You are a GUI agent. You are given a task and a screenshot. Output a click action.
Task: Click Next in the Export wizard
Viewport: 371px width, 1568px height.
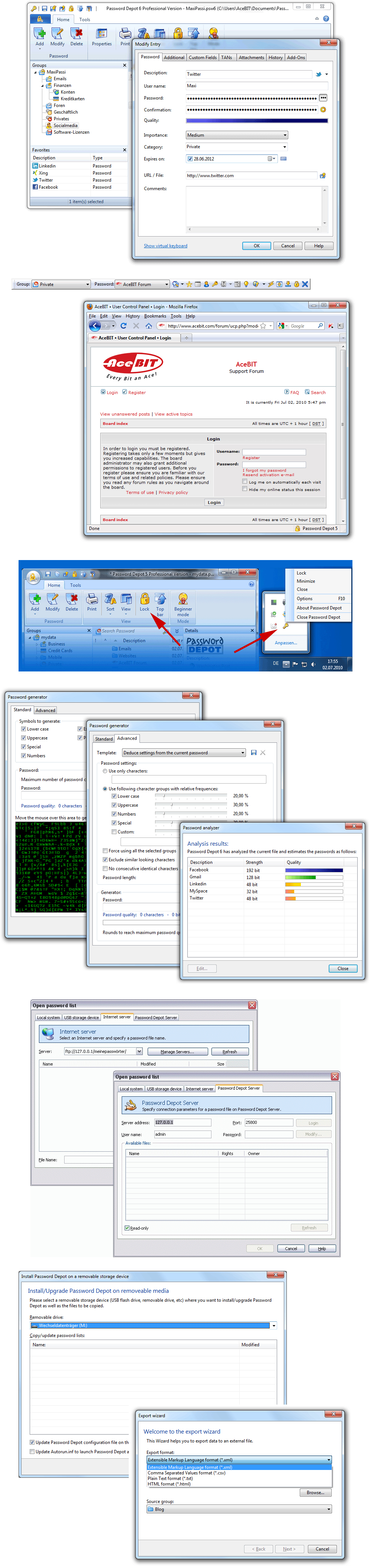pyautogui.click(x=289, y=1549)
